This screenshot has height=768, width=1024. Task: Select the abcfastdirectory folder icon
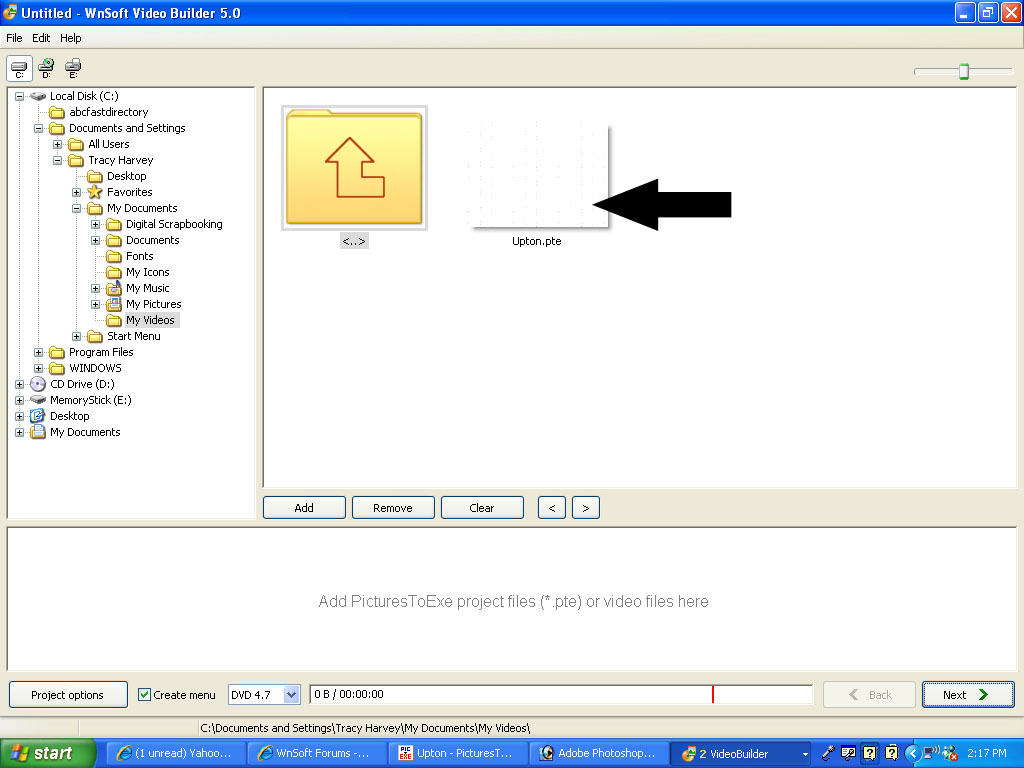[57, 112]
